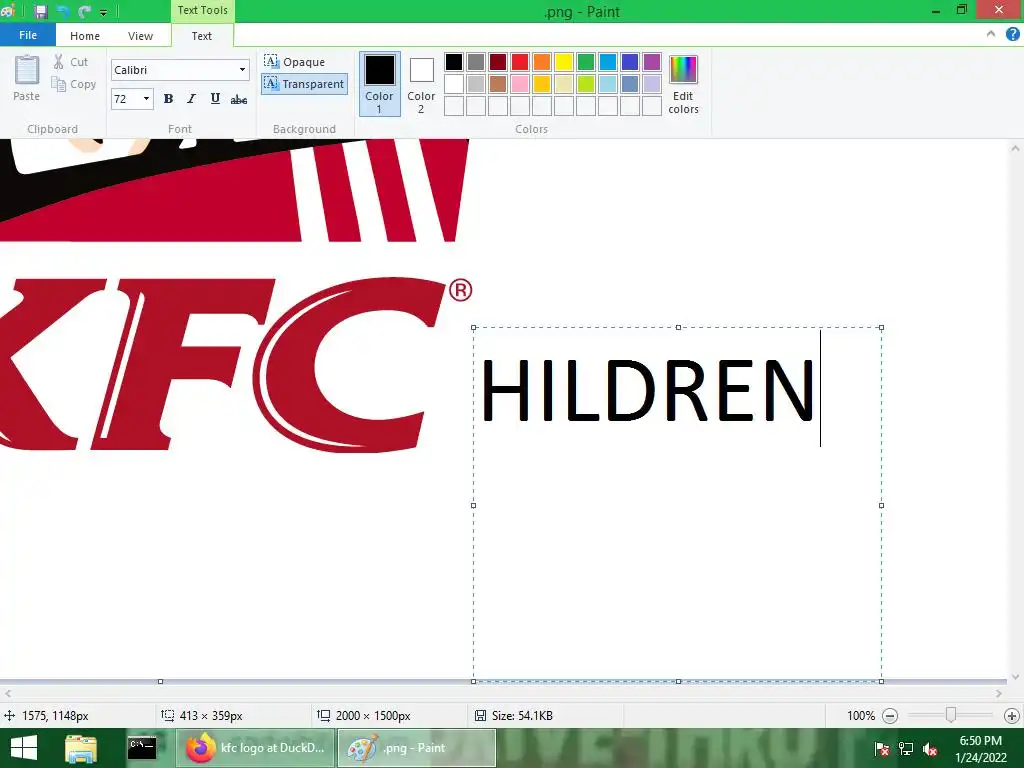
Task: Select Color 2 background button
Action: point(421,84)
